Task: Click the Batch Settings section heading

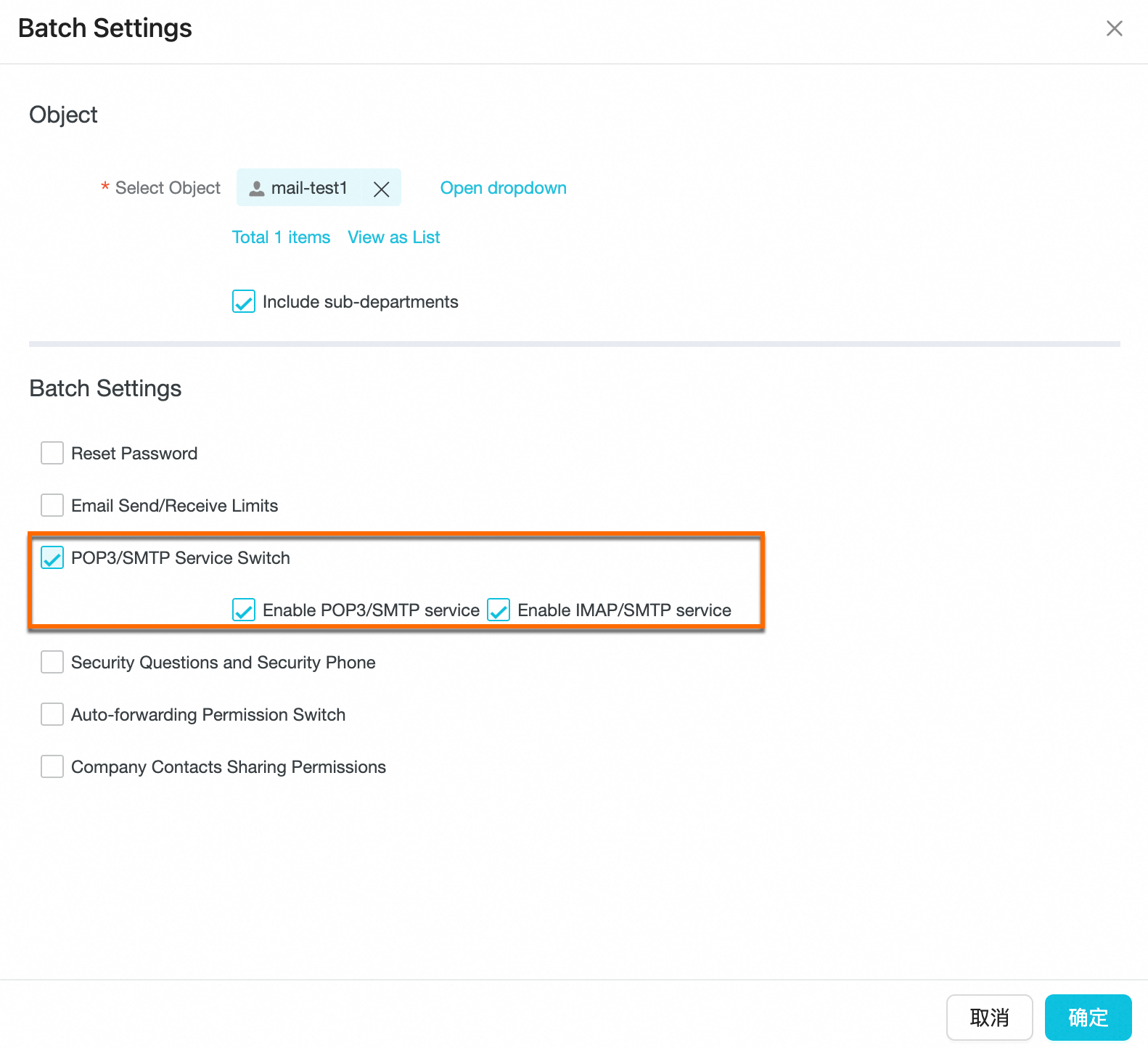Action: (x=105, y=388)
